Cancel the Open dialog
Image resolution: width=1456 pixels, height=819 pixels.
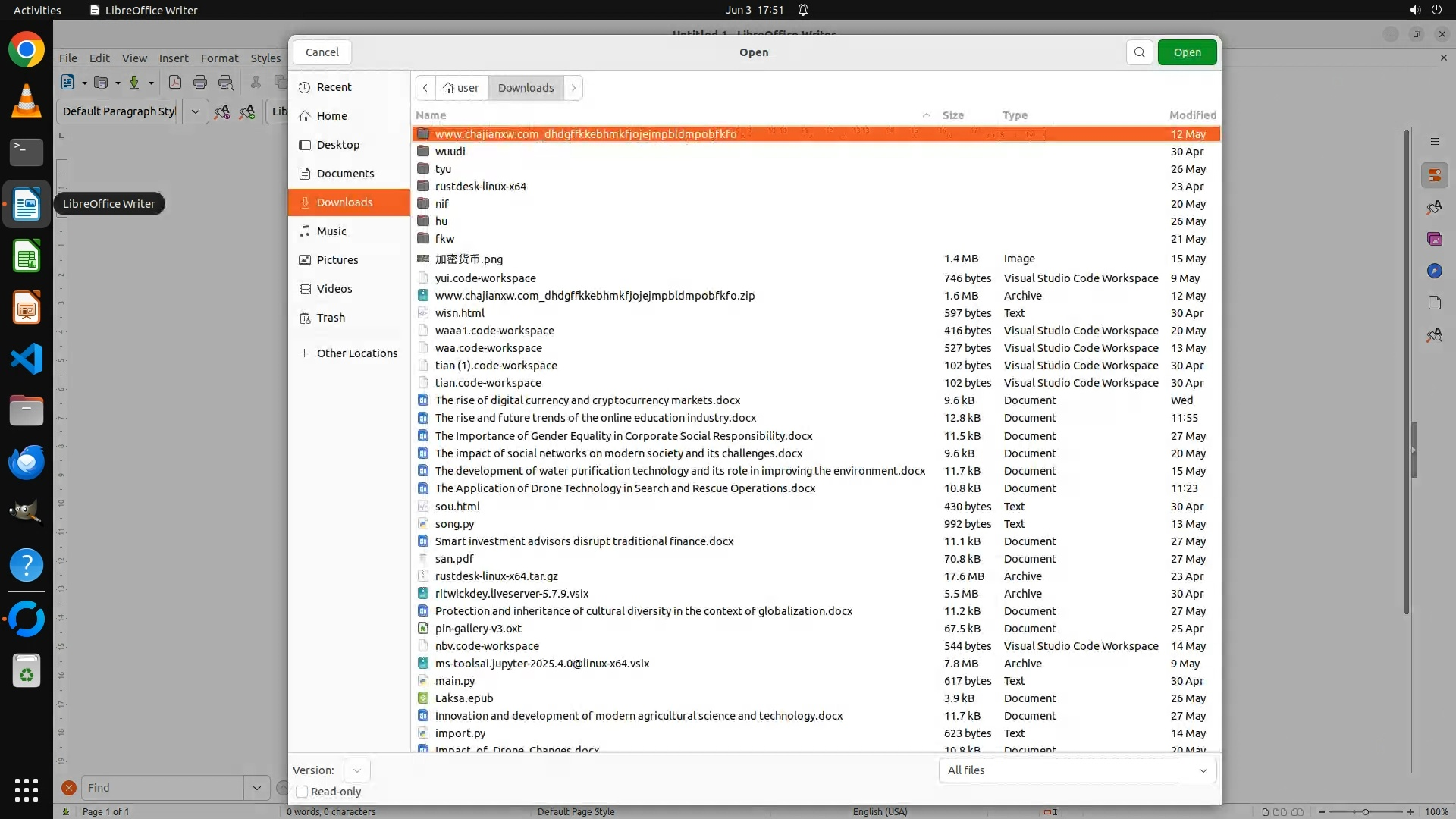(x=322, y=52)
